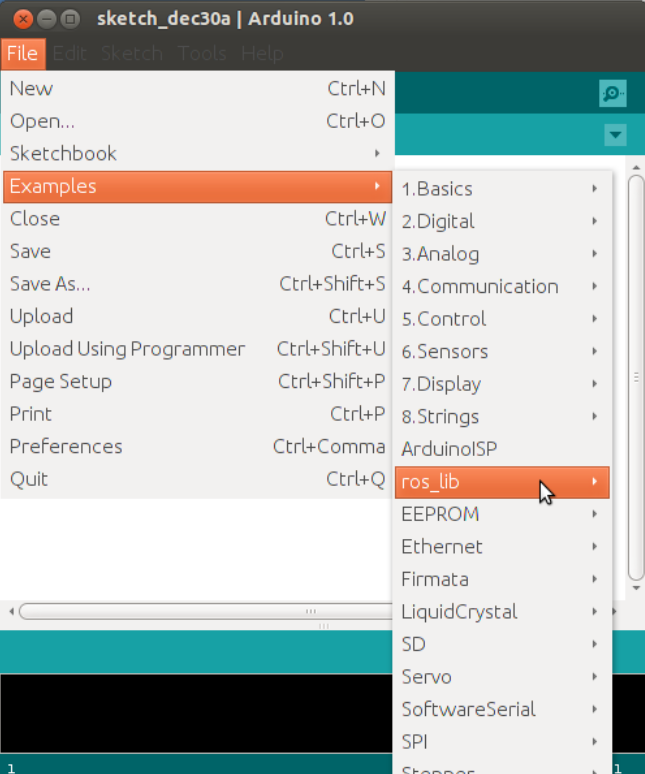Click Page Setup menu item
The width and height of the screenshot is (645, 774).
tap(197, 382)
